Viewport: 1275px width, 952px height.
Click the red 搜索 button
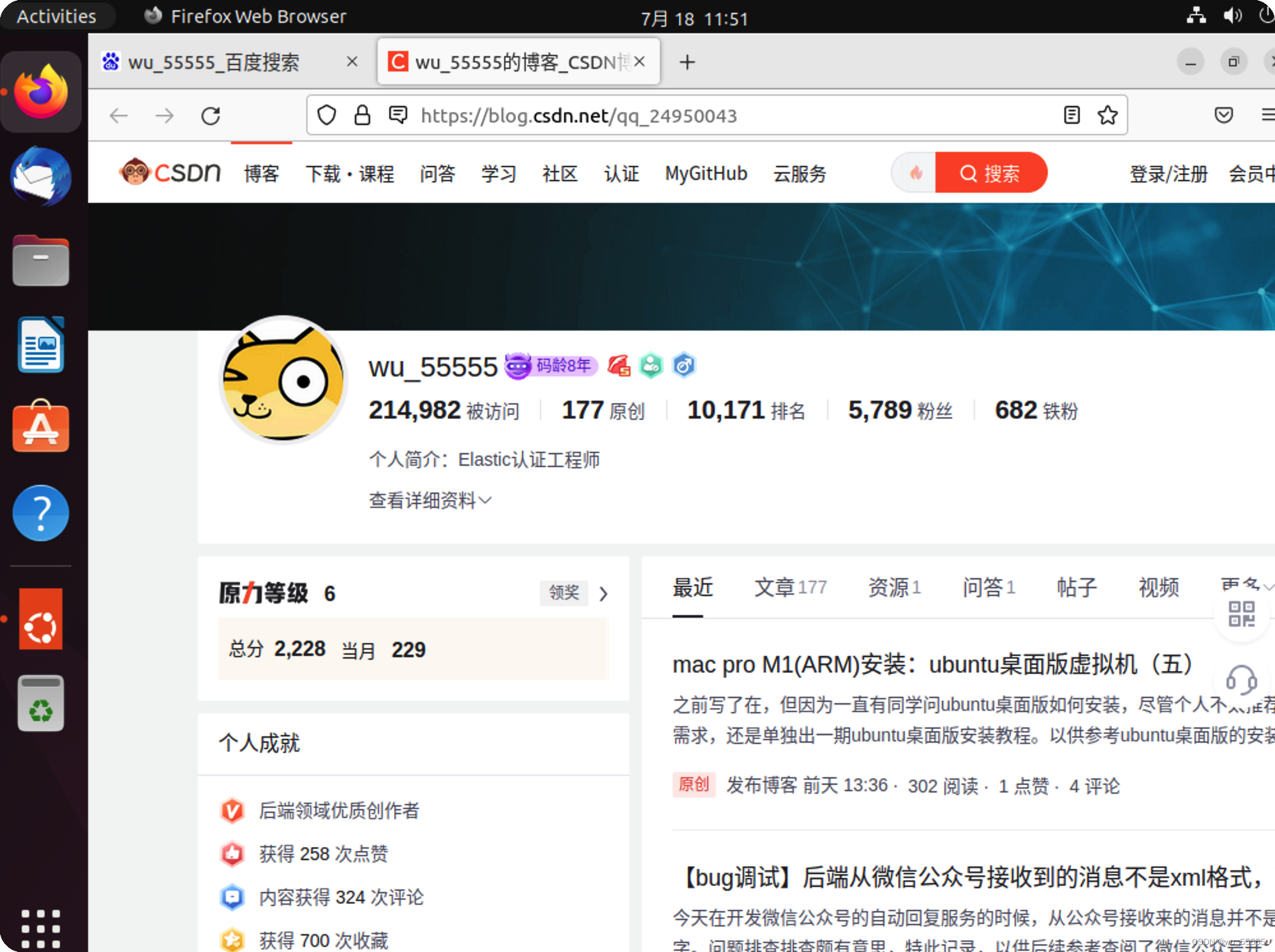(990, 173)
